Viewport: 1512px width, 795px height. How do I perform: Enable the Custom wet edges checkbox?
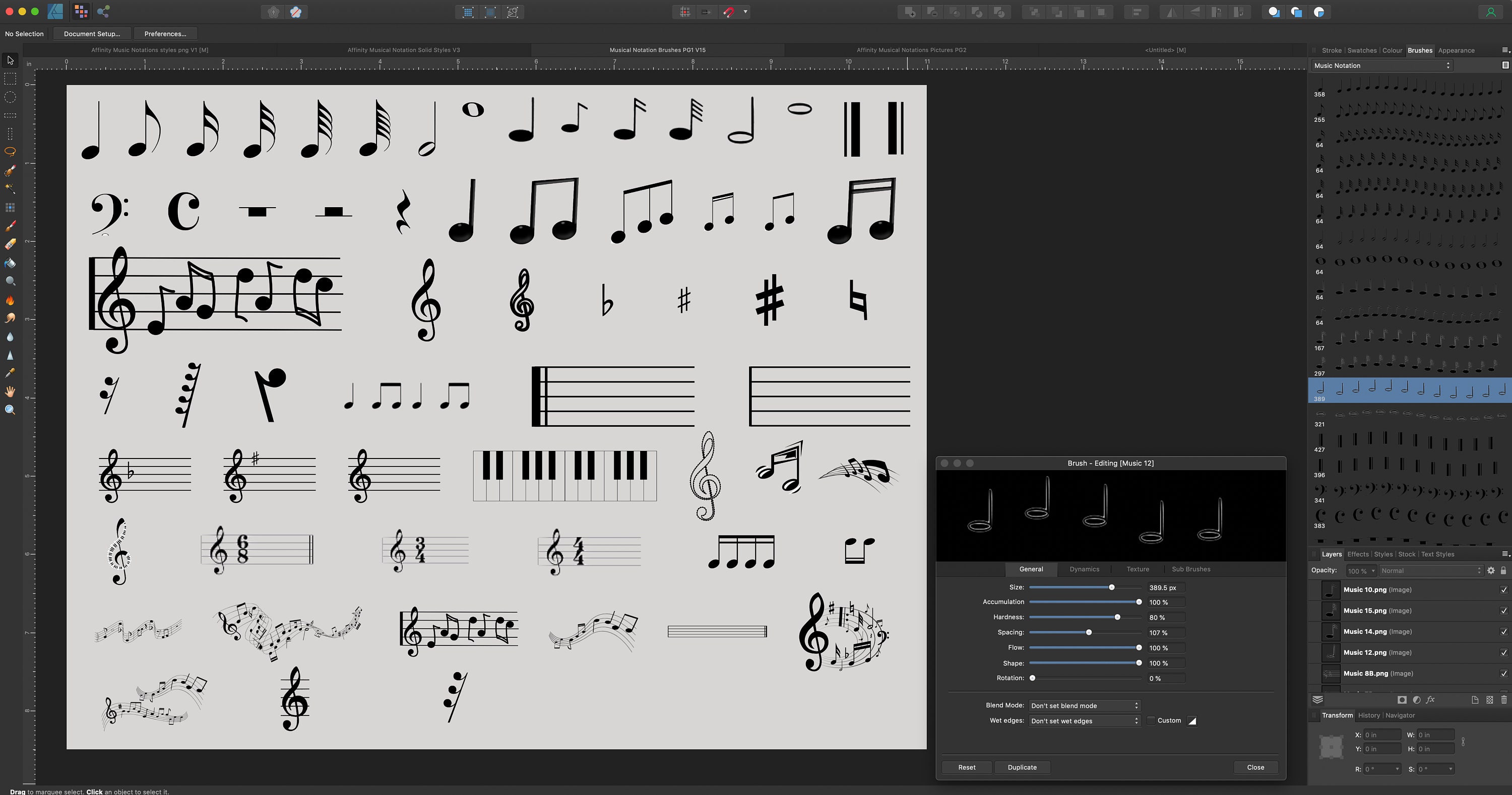(x=1151, y=720)
